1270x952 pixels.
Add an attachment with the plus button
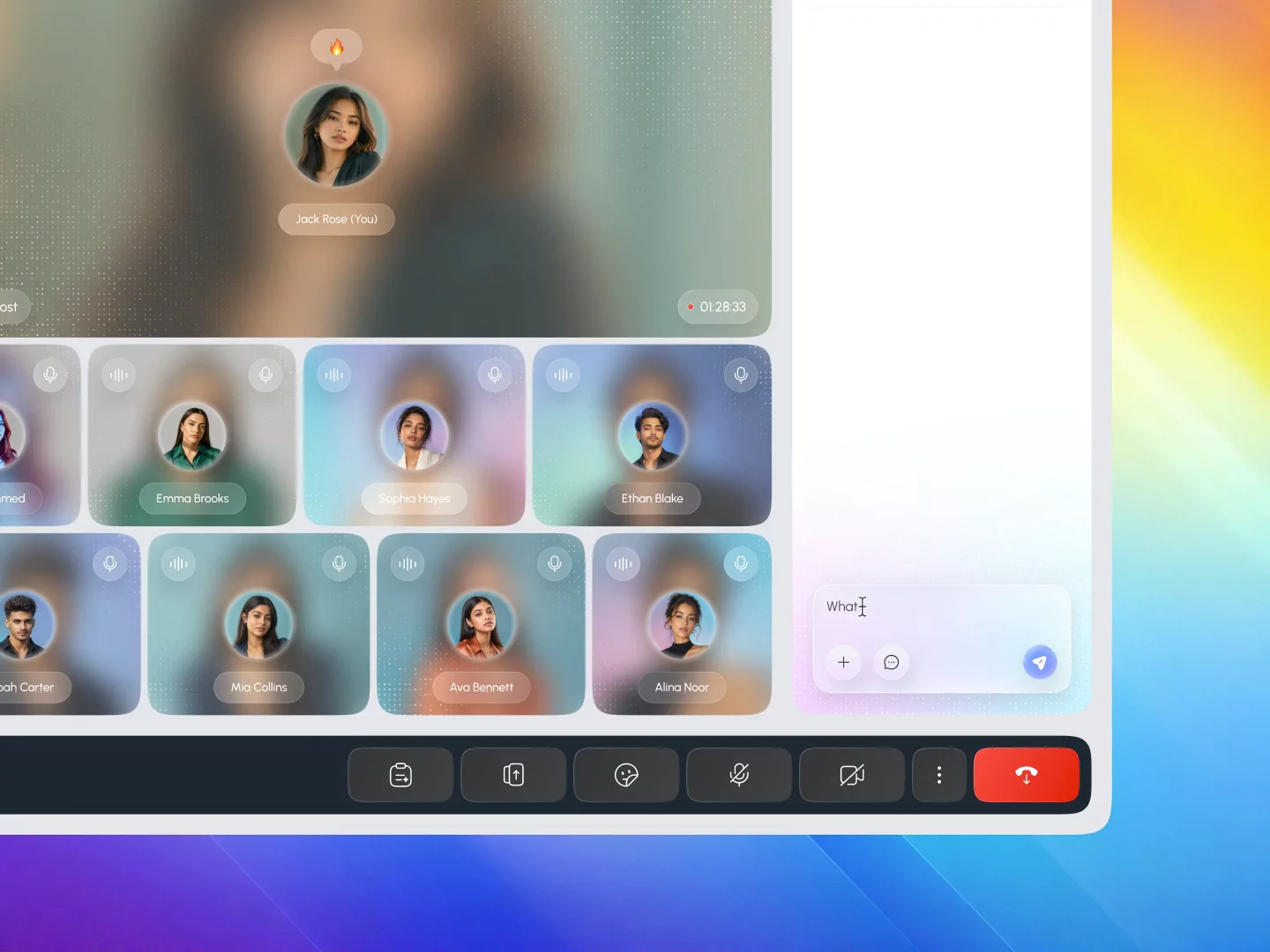(843, 662)
